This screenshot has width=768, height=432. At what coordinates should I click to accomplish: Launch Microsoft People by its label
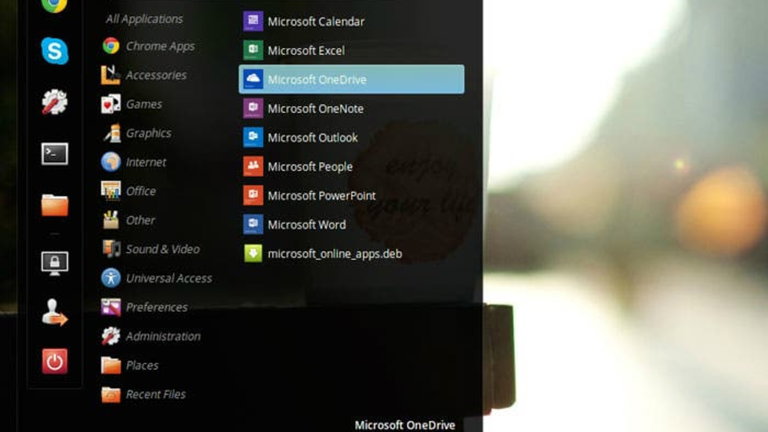[310, 167]
